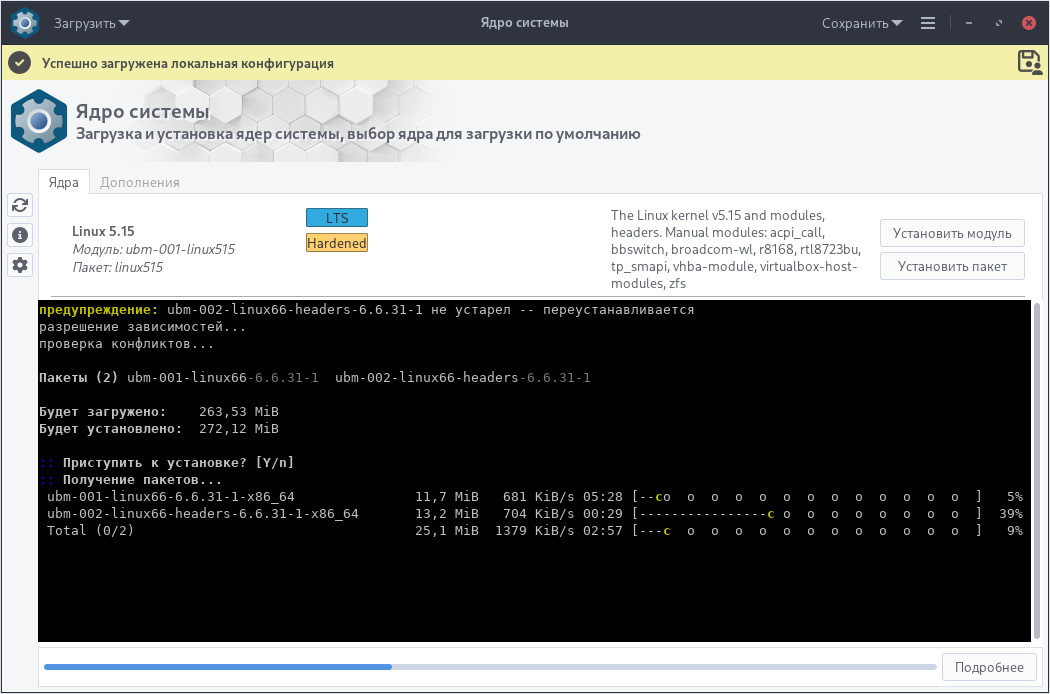This screenshot has height=694, width=1050.
Task: Open settings via the sidebar gear icon
Action: click(x=20, y=265)
